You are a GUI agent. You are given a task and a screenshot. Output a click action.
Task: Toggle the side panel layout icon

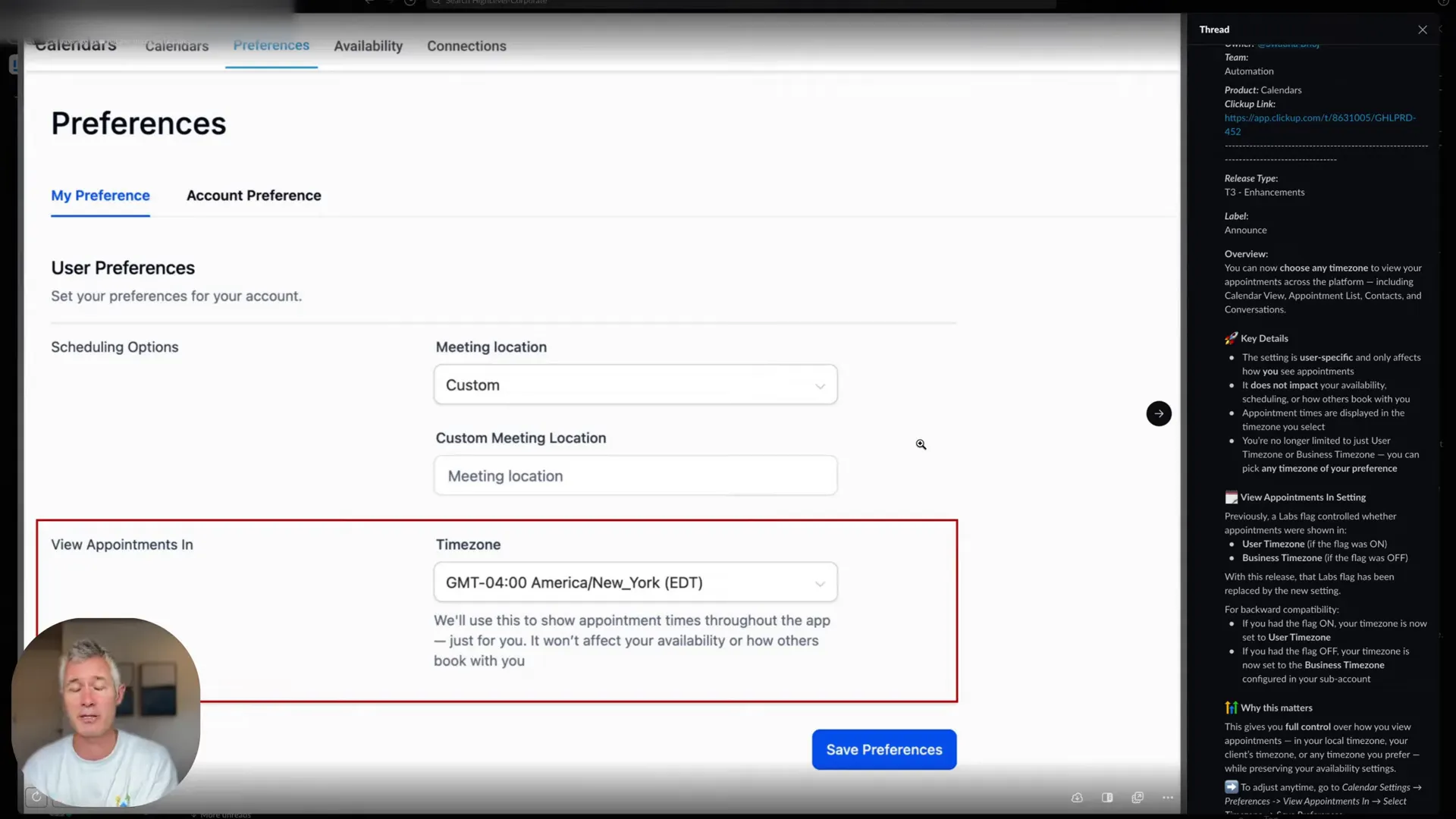[x=1107, y=798]
